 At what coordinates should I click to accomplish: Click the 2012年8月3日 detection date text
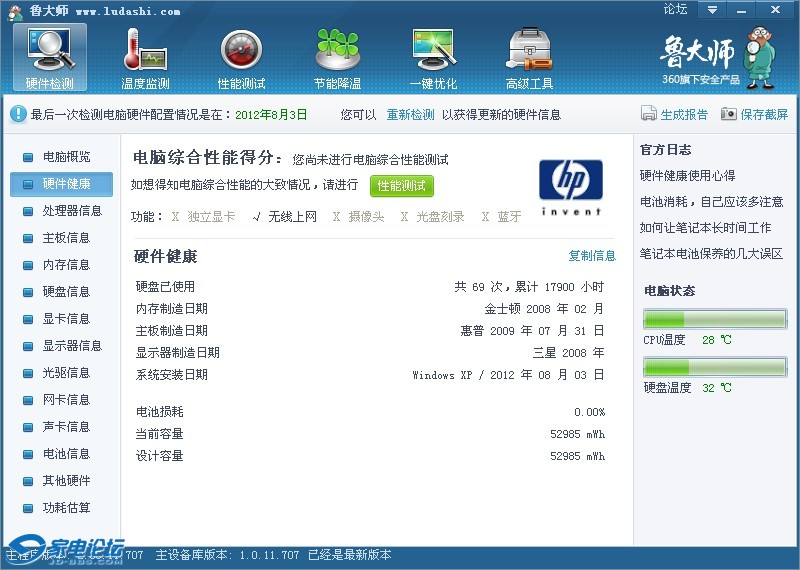(271, 115)
